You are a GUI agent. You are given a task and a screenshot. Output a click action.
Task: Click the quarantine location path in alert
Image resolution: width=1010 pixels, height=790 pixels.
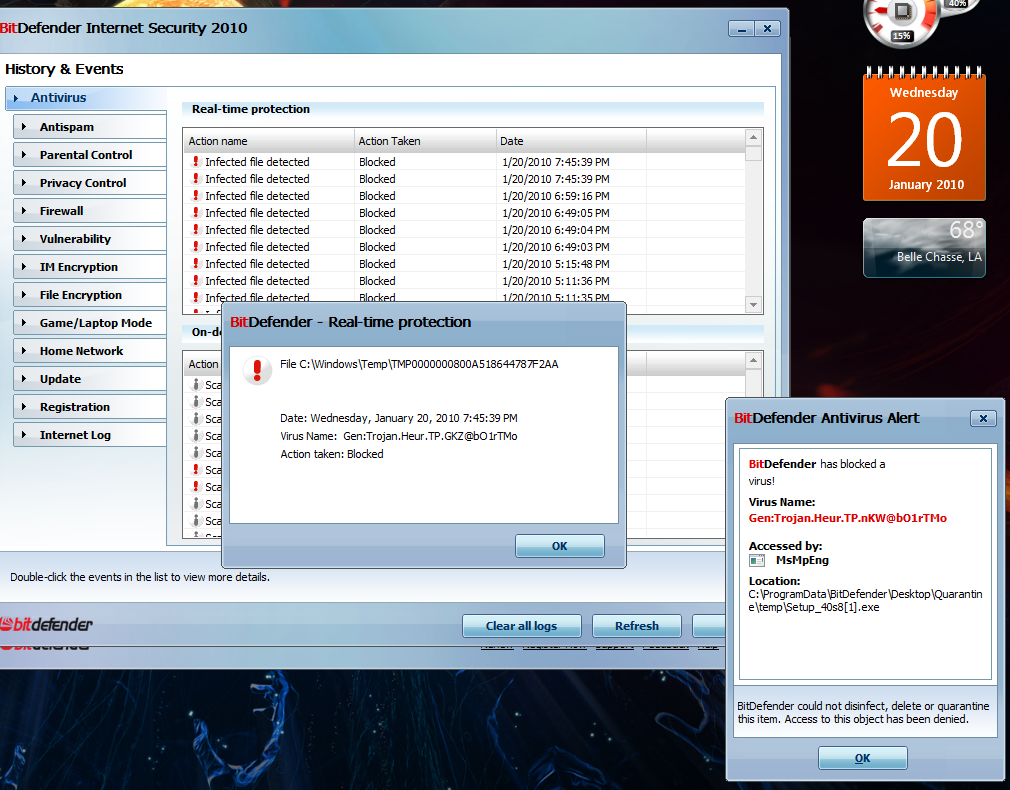click(x=865, y=601)
